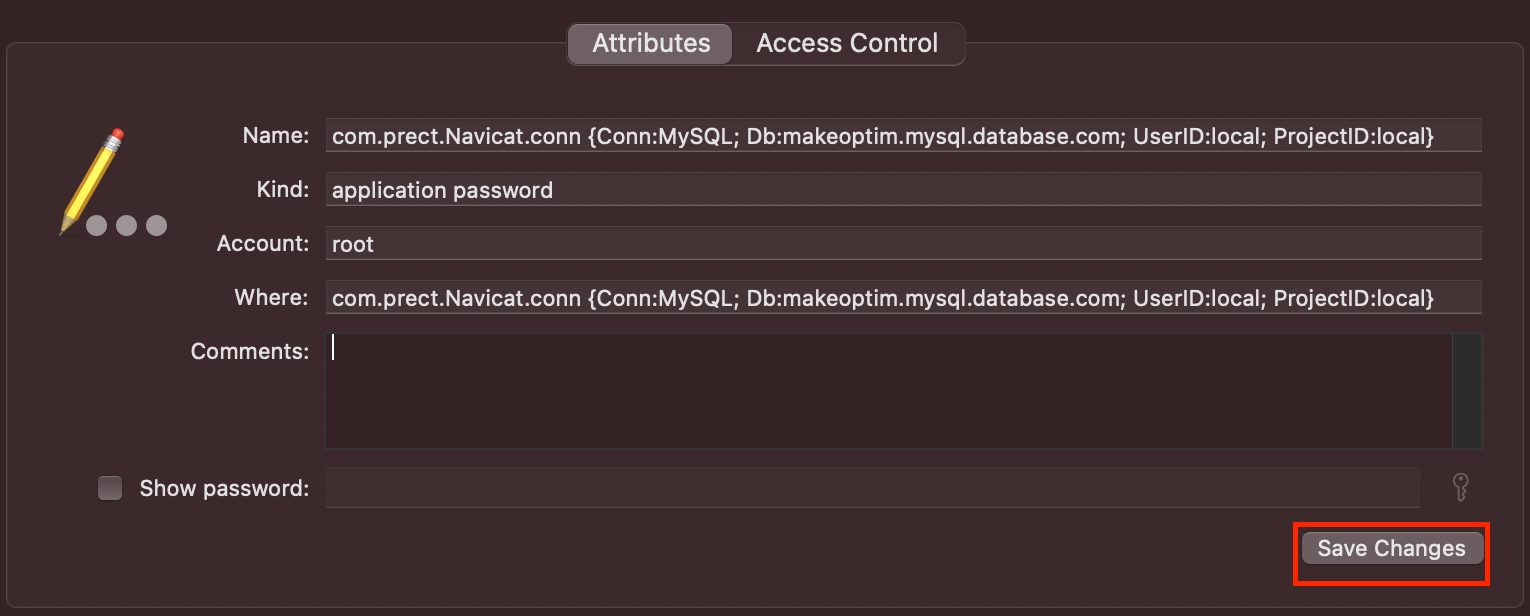Viewport: 1530px width, 616px height.
Task: Save Changes to the keychain item
Action: click(1391, 548)
